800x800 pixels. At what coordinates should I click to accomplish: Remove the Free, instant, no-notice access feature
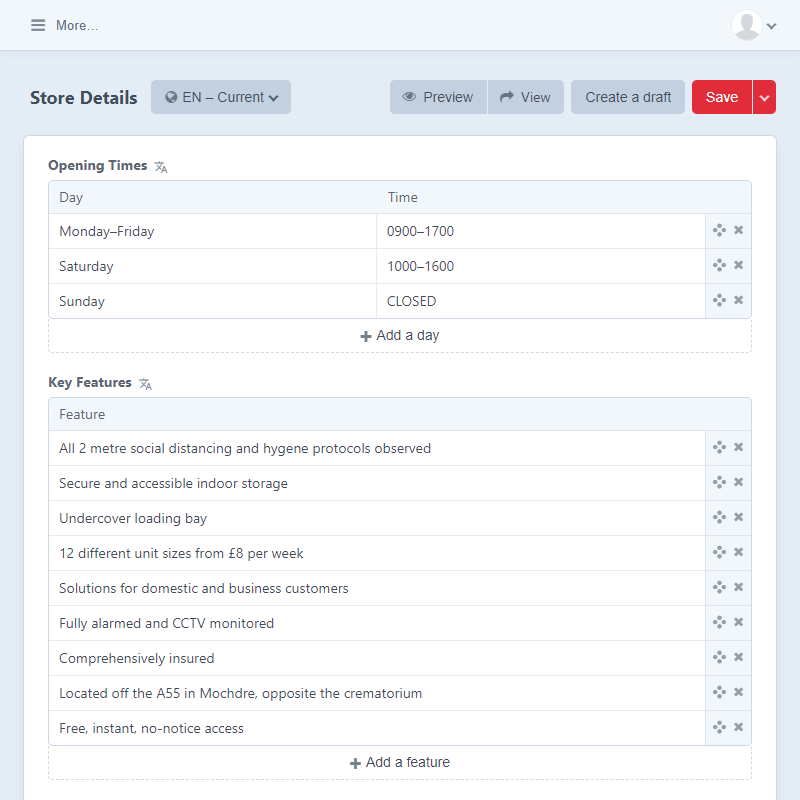tap(738, 727)
